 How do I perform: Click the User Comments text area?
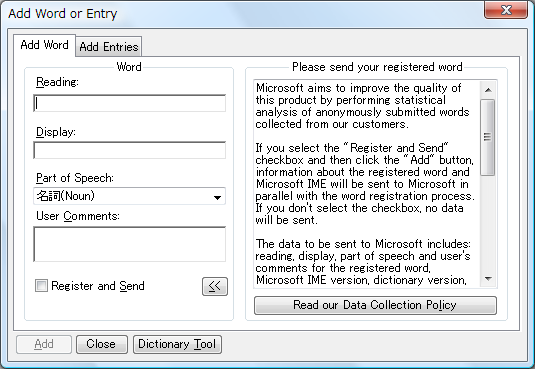[x=130, y=244]
